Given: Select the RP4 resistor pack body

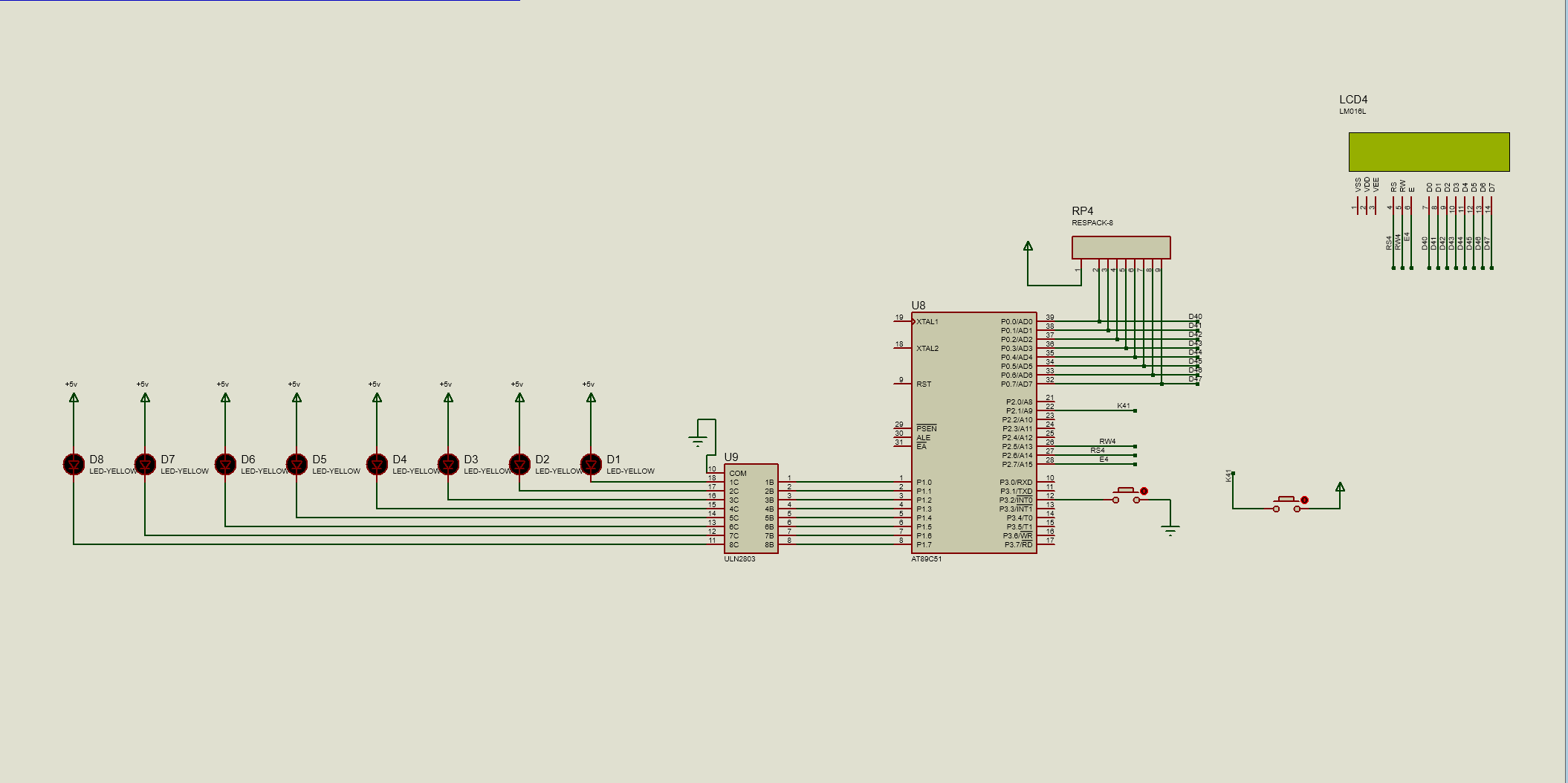Looking at the screenshot, I should click(x=1121, y=248).
